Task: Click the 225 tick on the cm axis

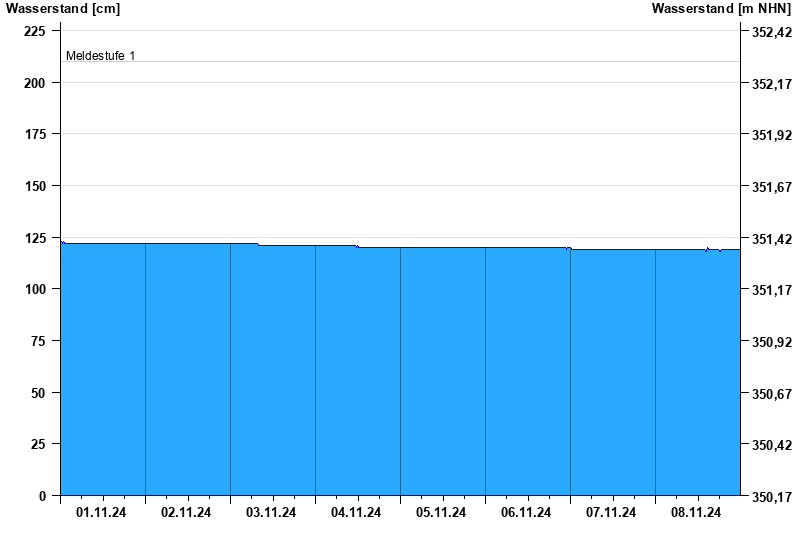Action: [x=35, y=31]
